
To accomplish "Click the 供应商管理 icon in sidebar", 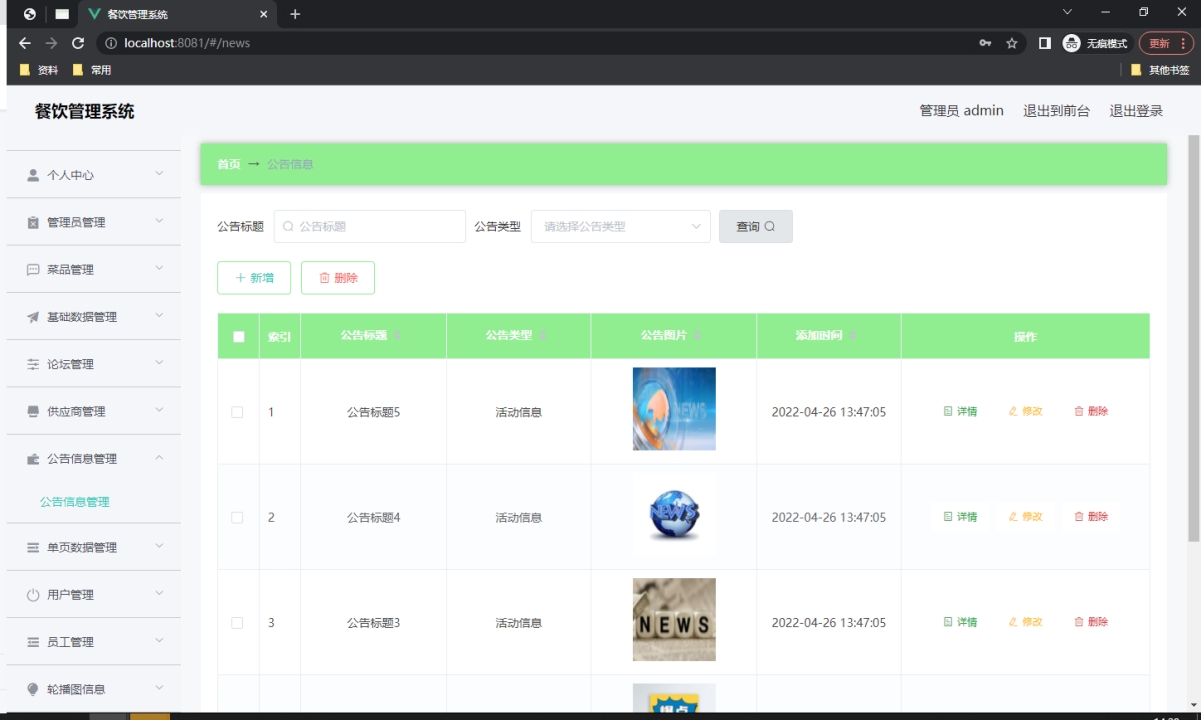I will click(33, 411).
